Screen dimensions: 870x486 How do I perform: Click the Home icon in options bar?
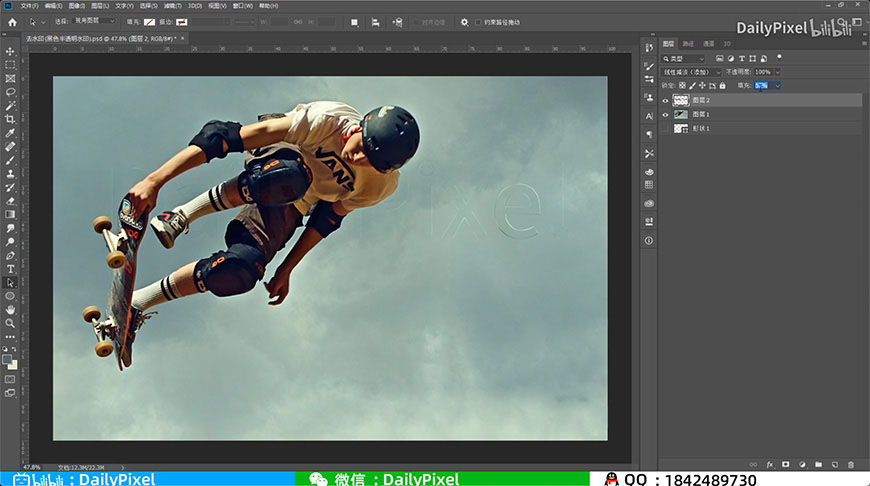tap(12, 22)
